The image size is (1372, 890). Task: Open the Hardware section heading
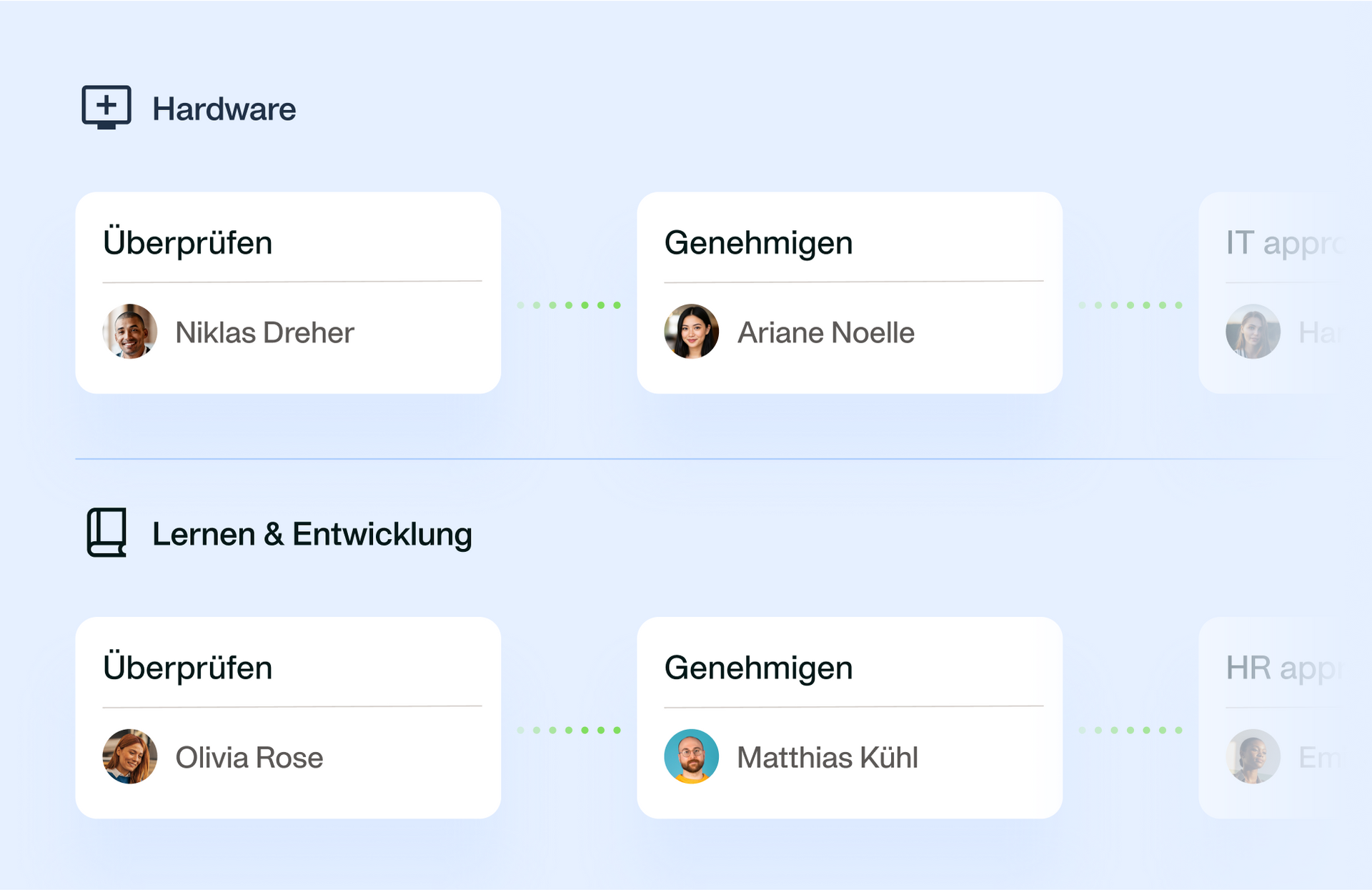pyautogui.click(x=224, y=109)
